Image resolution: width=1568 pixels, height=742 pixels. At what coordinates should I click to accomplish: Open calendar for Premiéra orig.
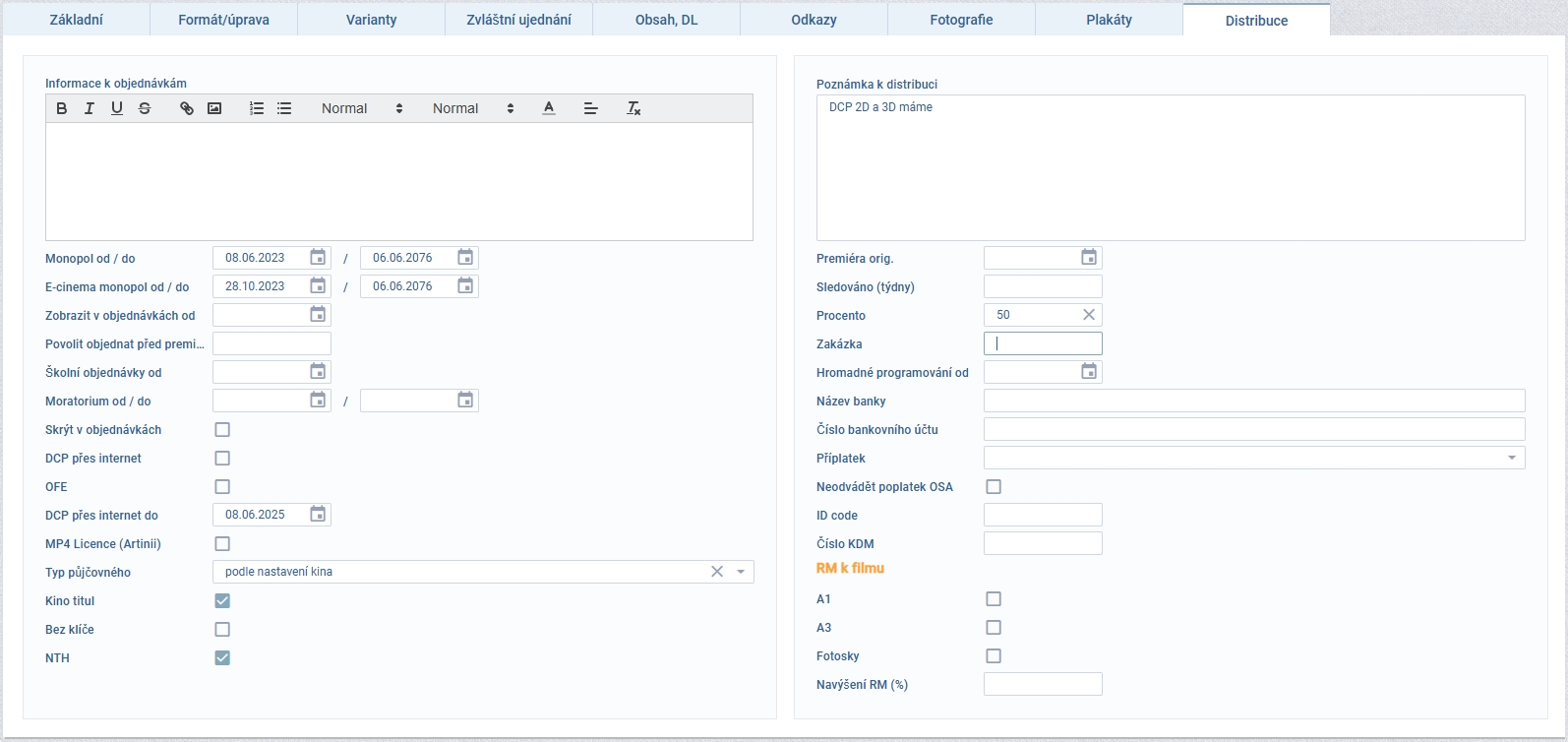tap(1089, 258)
